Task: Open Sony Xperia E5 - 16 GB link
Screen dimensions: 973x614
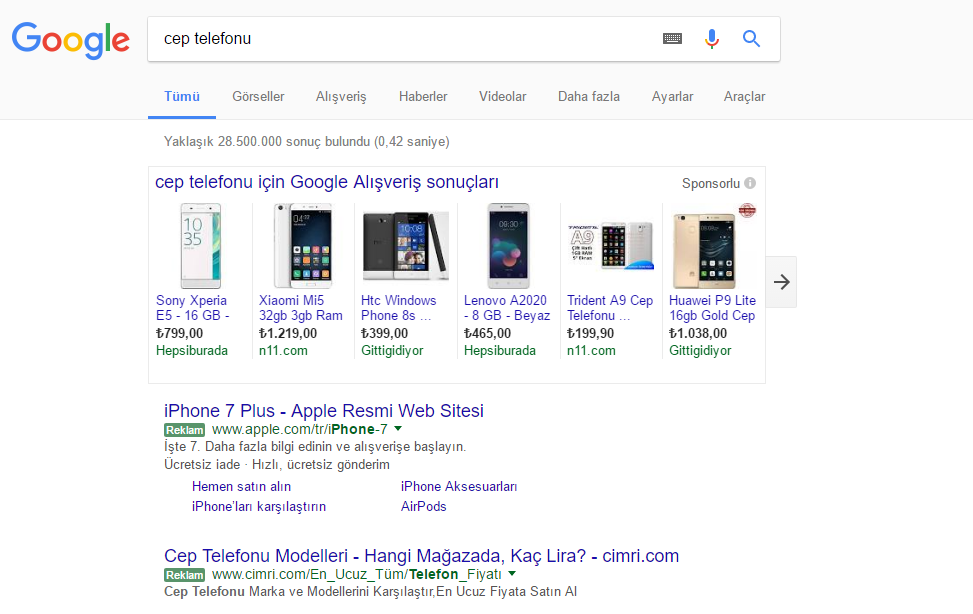Action: tap(192, 308)
